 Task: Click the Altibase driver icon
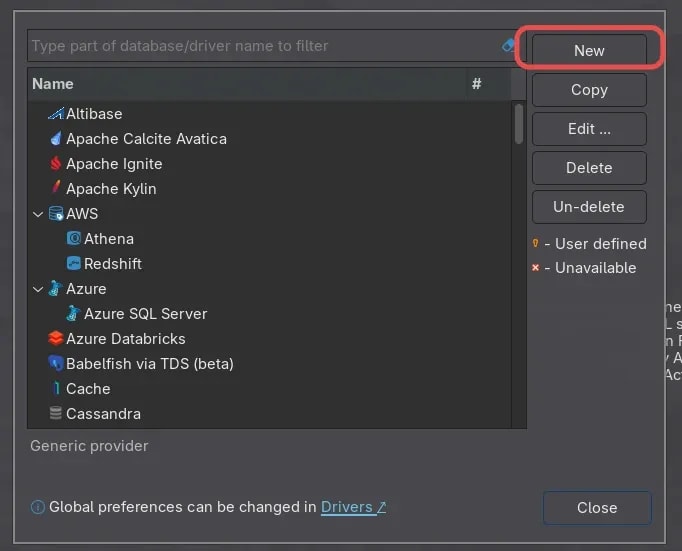(56, 114)
